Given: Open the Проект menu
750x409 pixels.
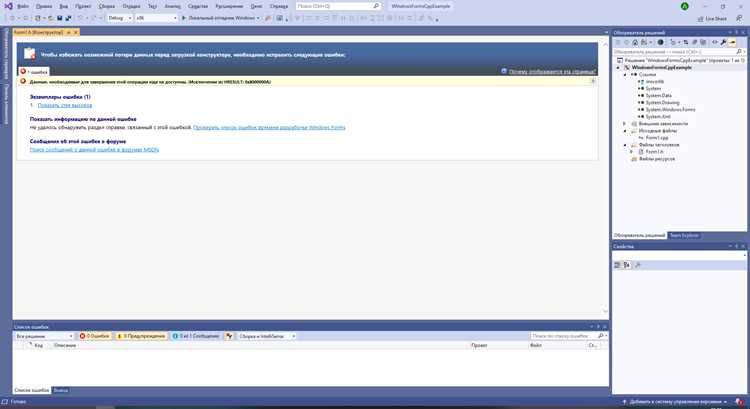Looking at the screenshot, I should pos(83,6).
